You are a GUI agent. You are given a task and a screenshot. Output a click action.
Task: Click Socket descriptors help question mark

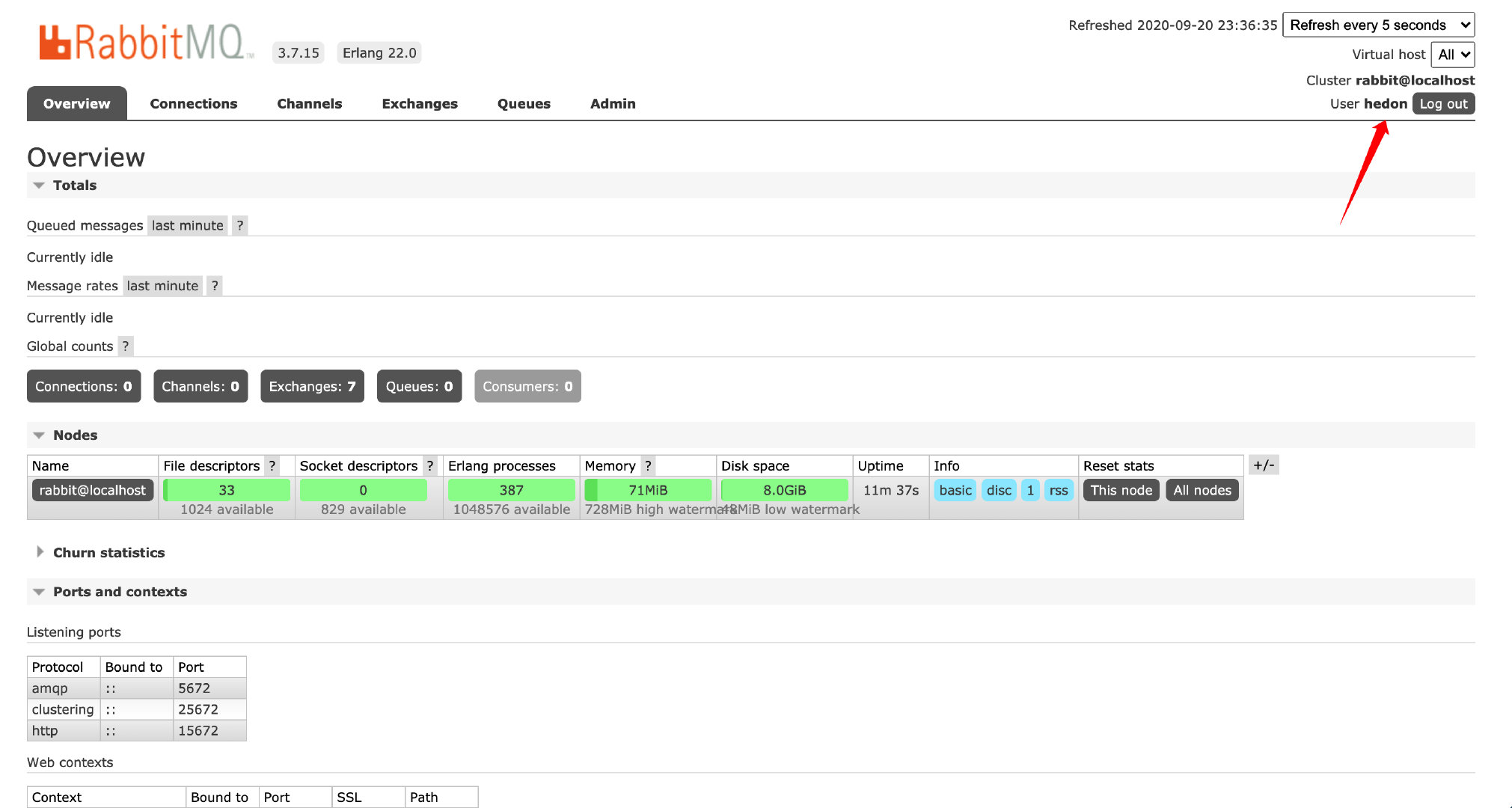[430, 466]
